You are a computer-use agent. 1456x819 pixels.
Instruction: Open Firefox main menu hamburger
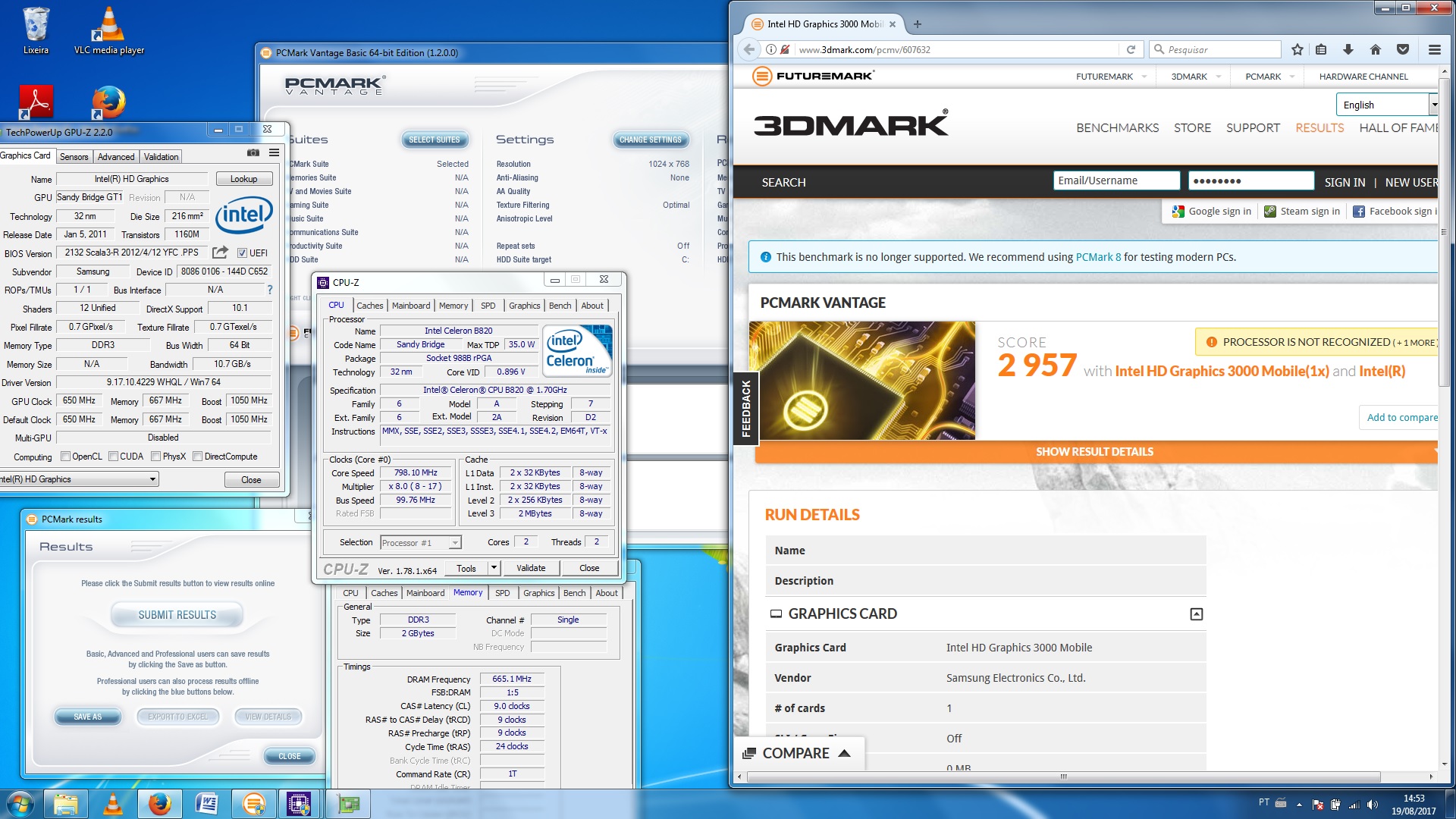(1434, 49)
